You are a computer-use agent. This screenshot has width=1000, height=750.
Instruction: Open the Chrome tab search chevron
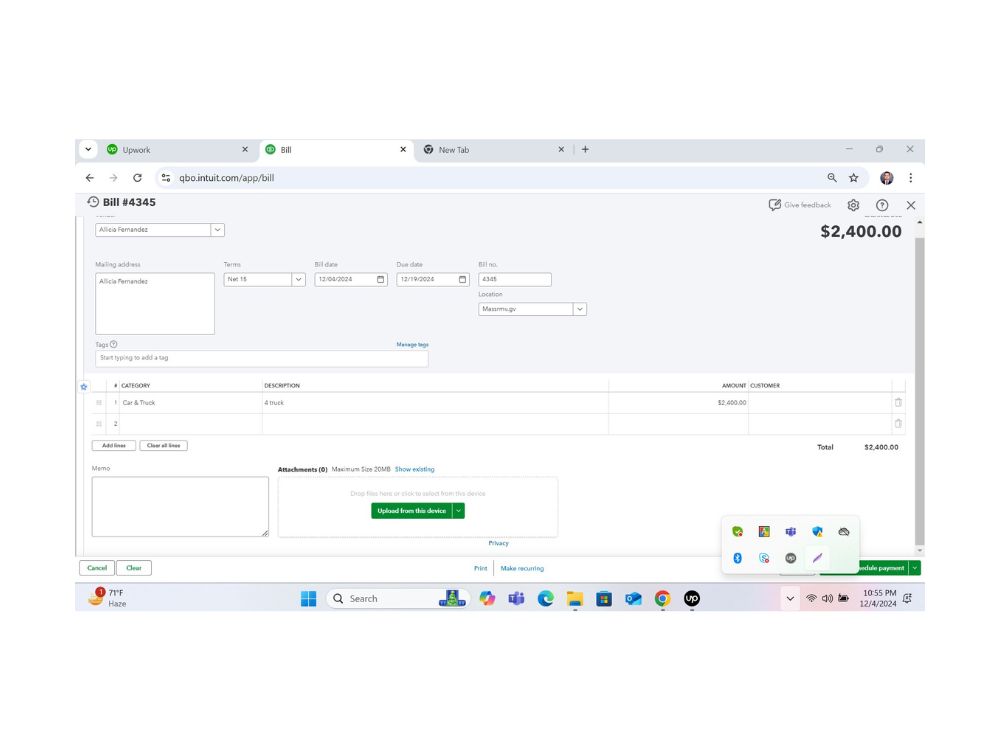point(88,149)
